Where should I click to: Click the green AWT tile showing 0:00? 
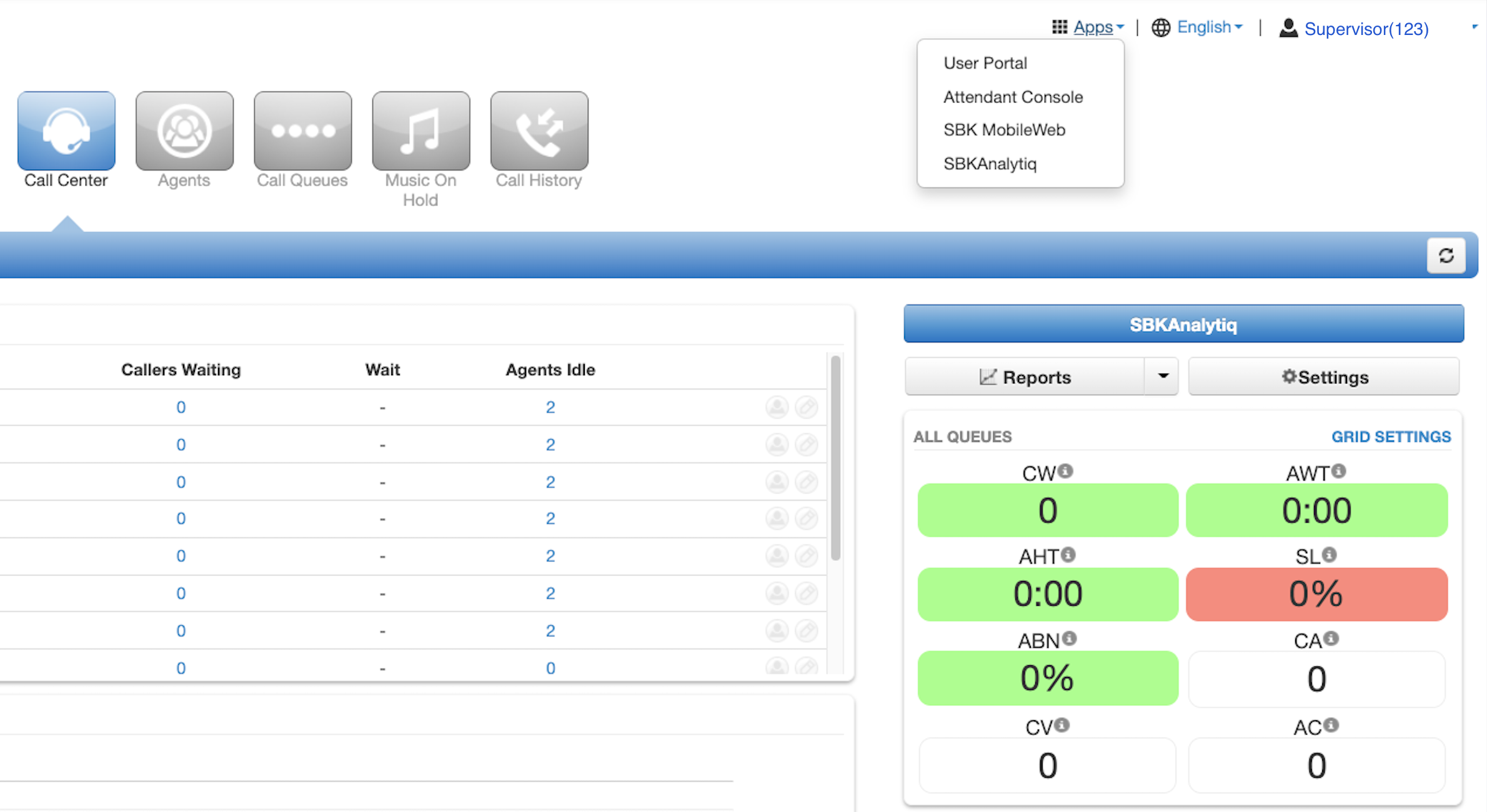pyautogui.click(x=1316, y=510)
